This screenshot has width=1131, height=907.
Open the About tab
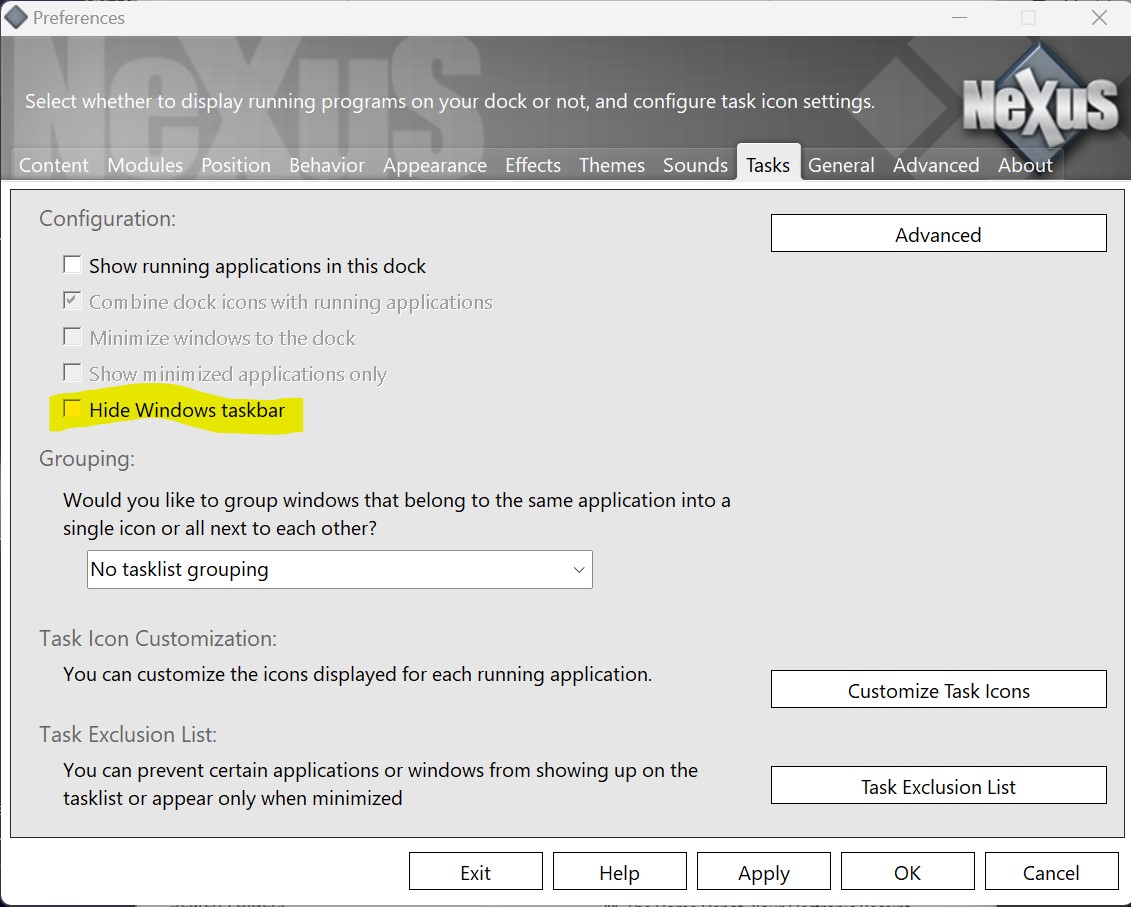tap(1025, 165)
